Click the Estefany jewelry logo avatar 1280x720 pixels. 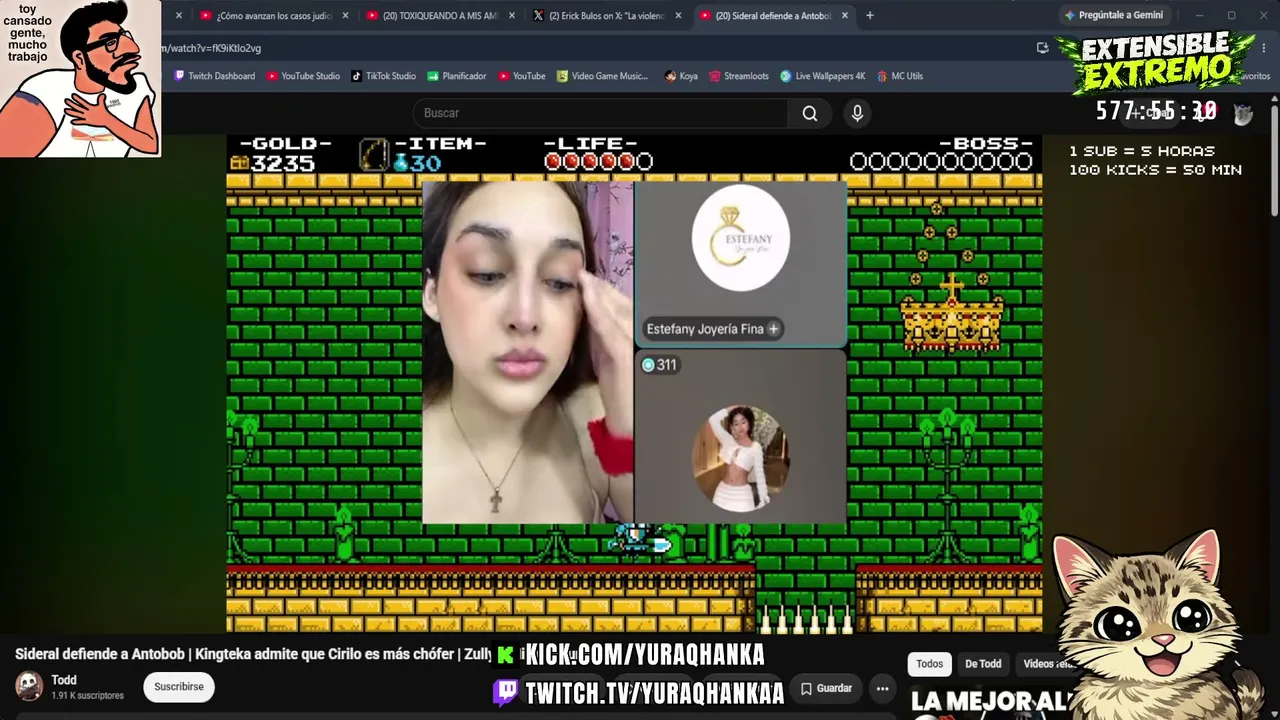tap(740, 238)
